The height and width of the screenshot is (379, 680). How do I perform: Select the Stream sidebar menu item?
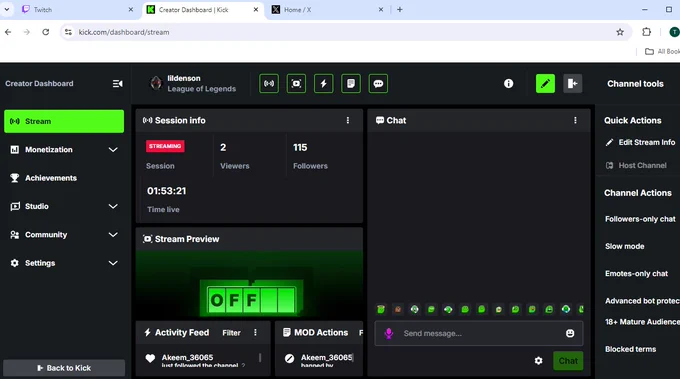(x=64, y=121)
